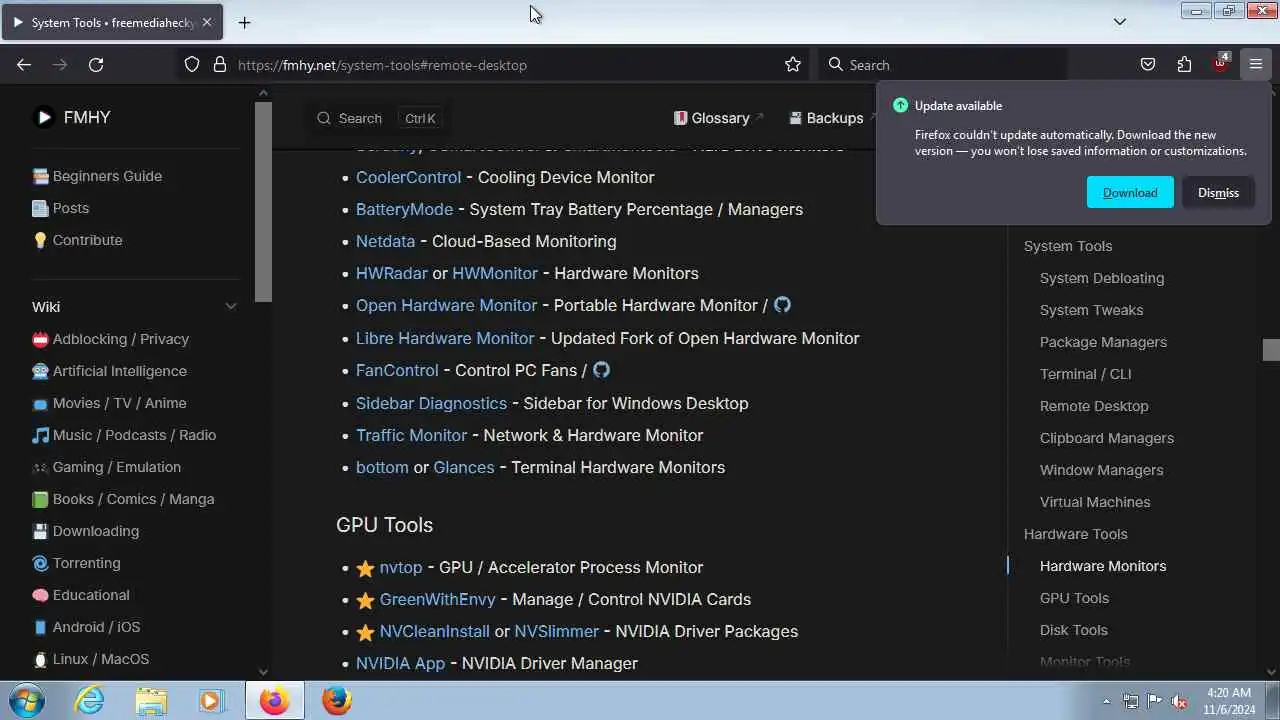Reload the page with the refresh icon
Viewport: 1280px width, 720px height.
point(96,65)
